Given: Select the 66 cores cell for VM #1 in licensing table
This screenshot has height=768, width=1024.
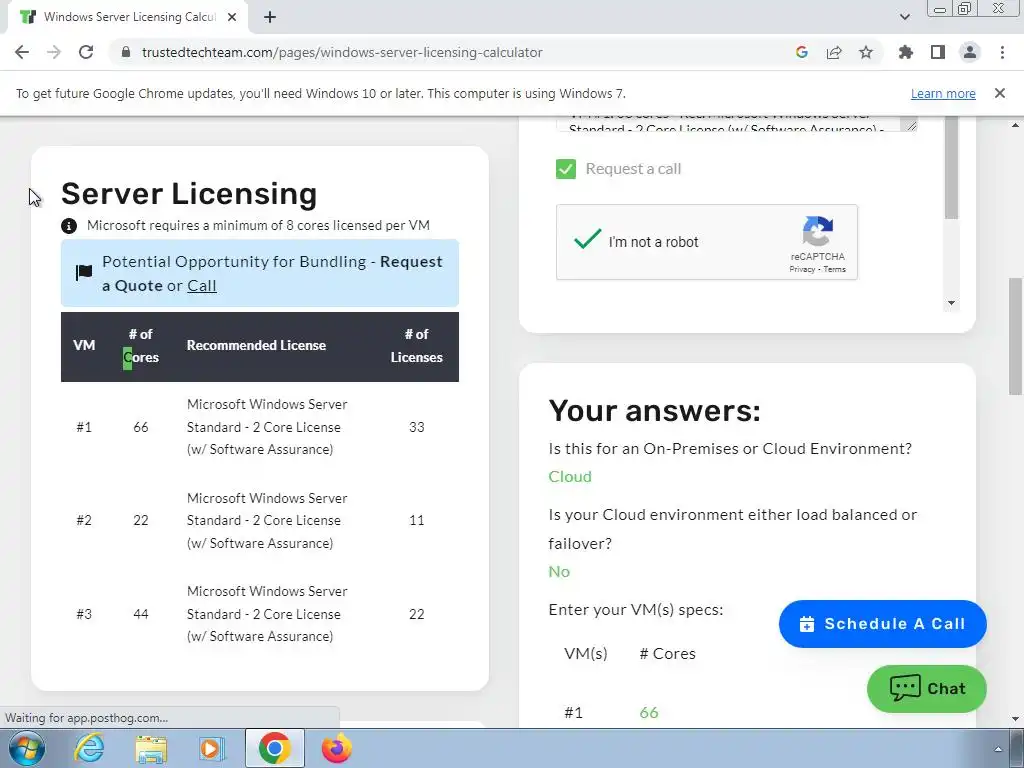Looking at the screenshot, I should pyautogui.click(x=140, y=427).
